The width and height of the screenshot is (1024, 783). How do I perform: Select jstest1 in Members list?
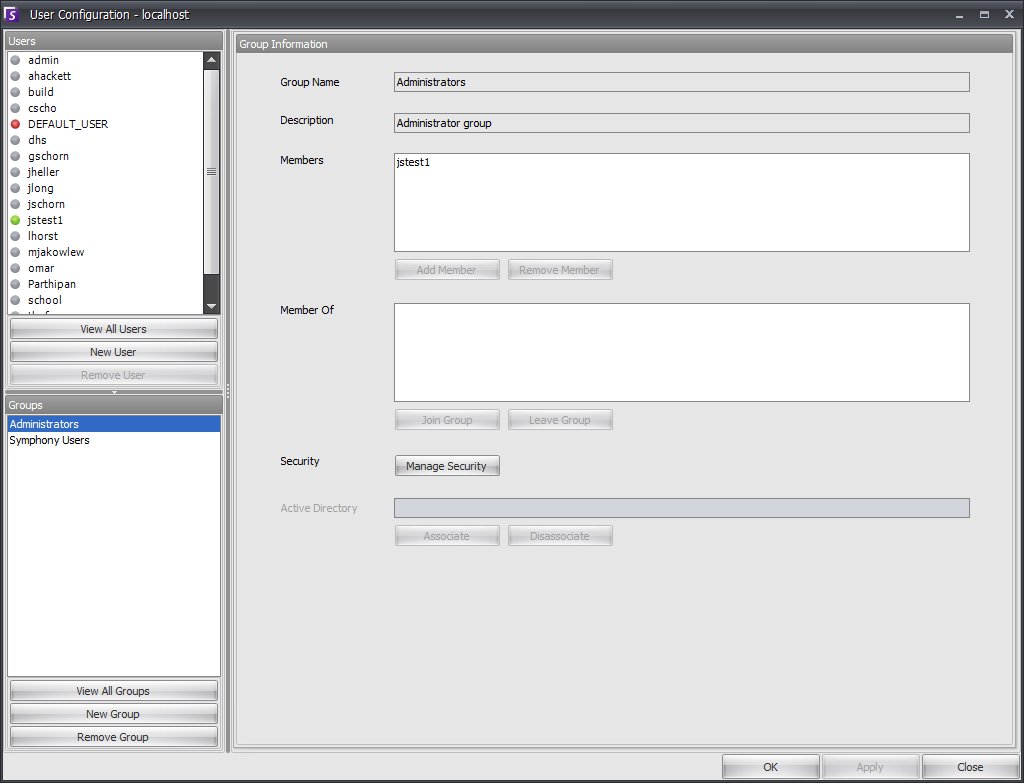point(413,163)
